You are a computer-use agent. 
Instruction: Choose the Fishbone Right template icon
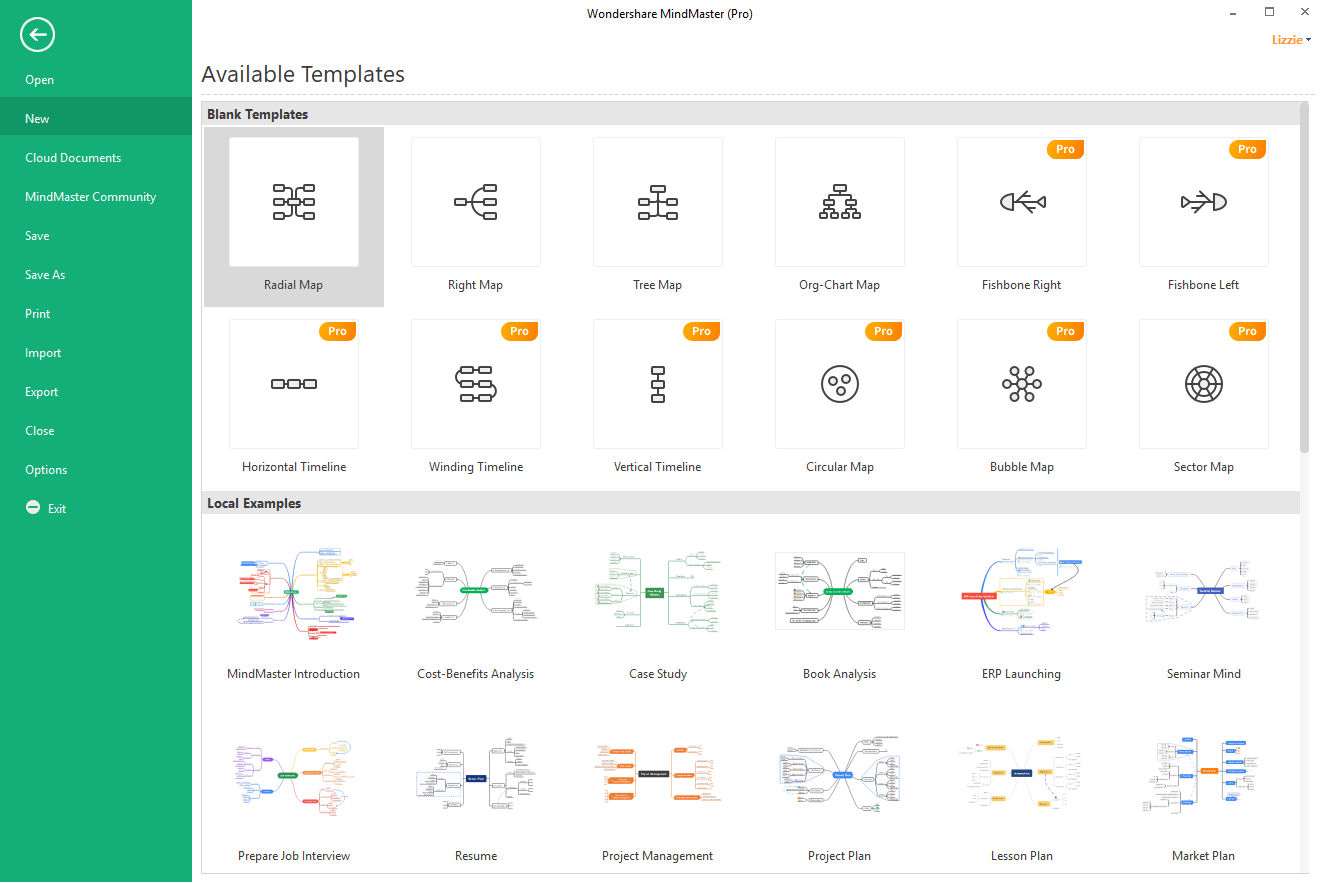[1022, 202]
